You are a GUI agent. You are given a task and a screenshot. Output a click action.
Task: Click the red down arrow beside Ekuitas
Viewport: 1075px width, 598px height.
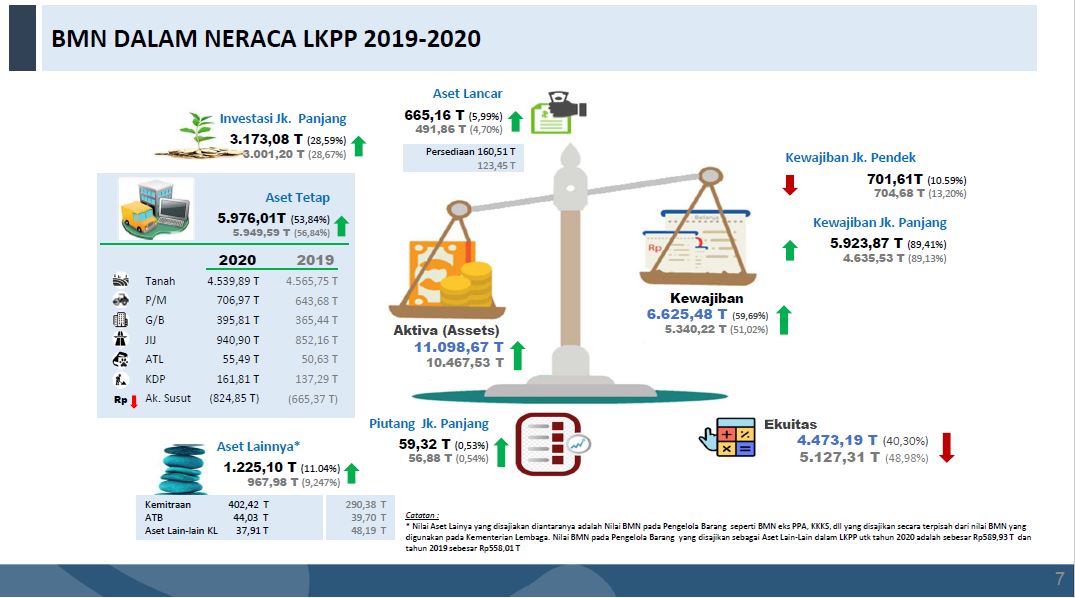(x=947, y=447)
